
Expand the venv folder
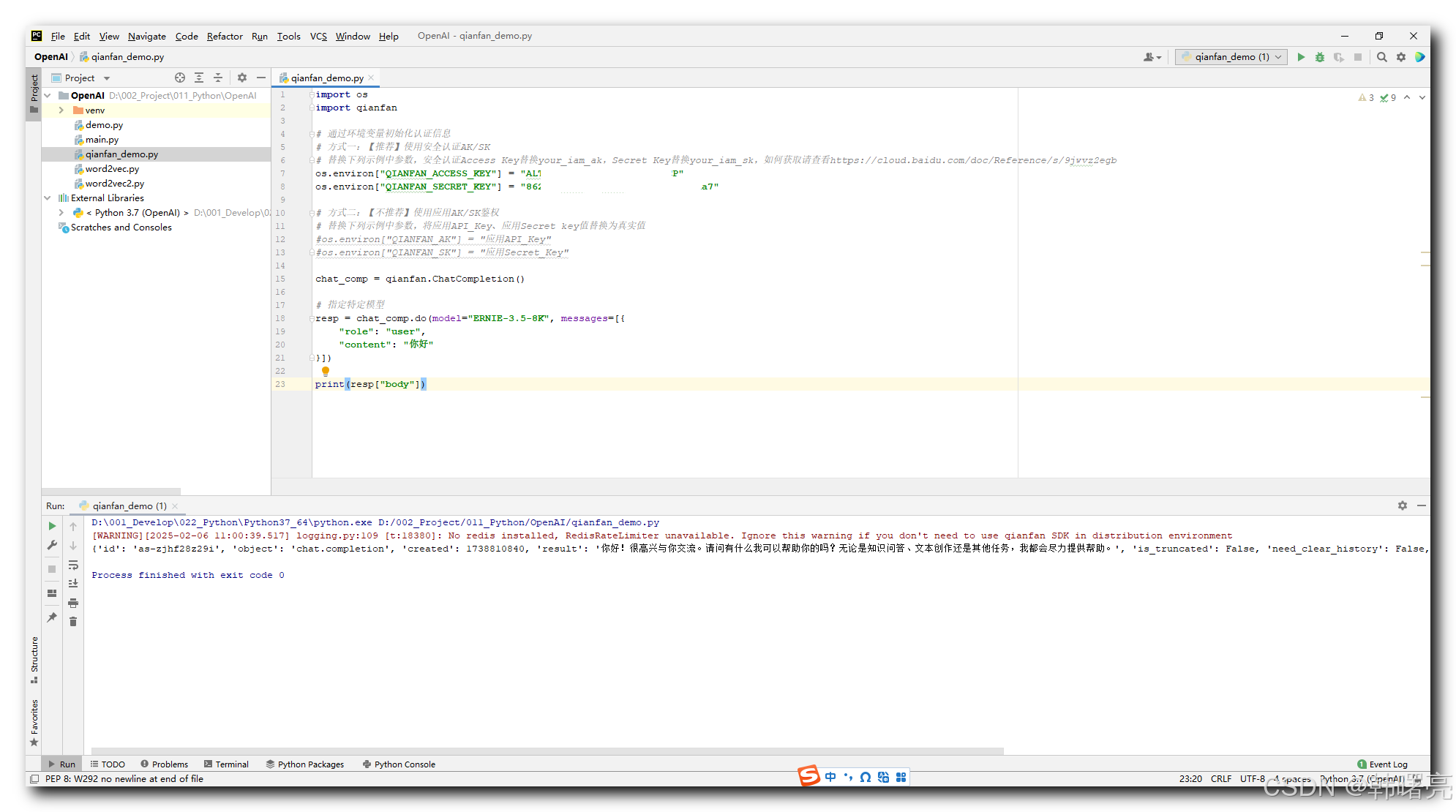point(61,110)
